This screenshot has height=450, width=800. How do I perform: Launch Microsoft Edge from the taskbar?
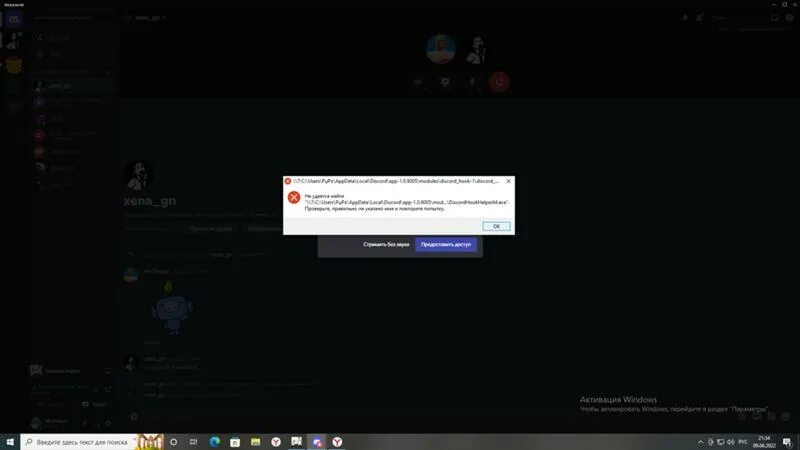click(215, 442)
